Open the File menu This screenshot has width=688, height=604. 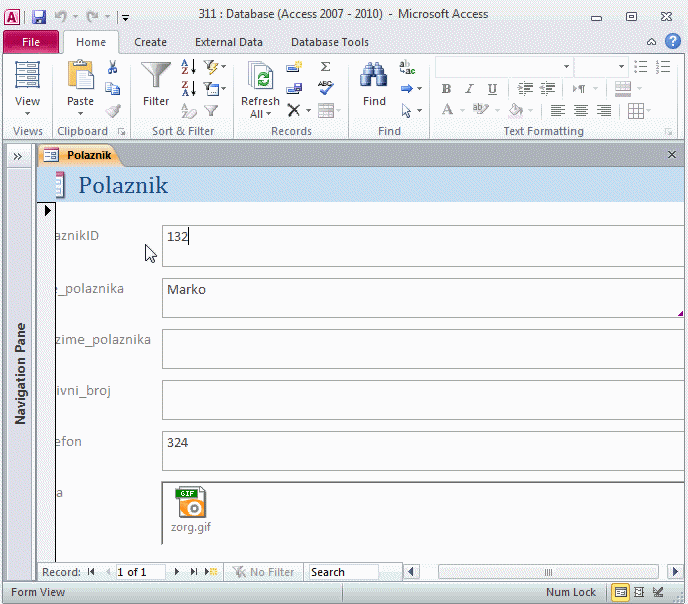[31, 42]
